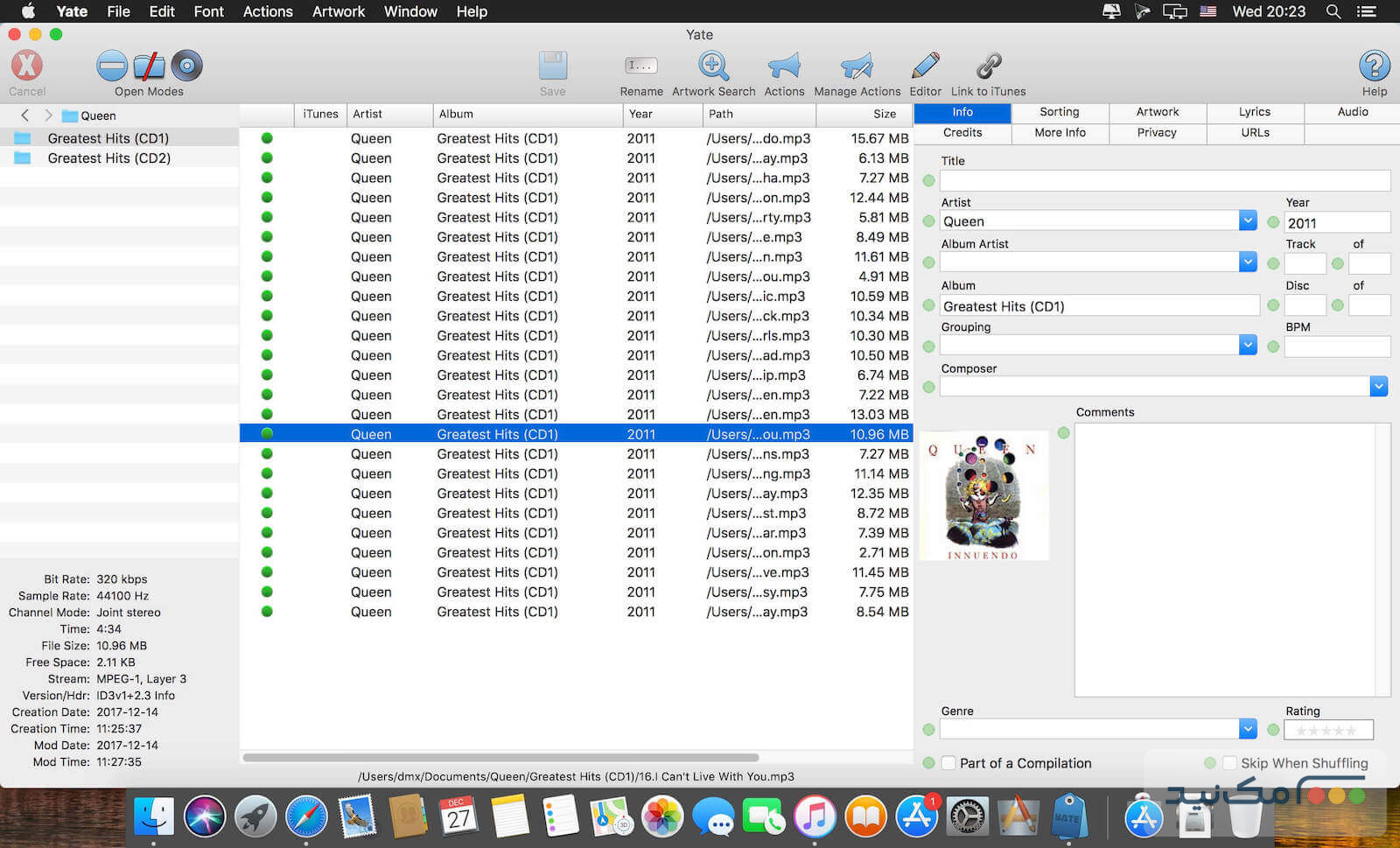Expand the Composer dropdown arrow
Viewport: 1400px width, 848px height.
click(x=1378, y=386)
